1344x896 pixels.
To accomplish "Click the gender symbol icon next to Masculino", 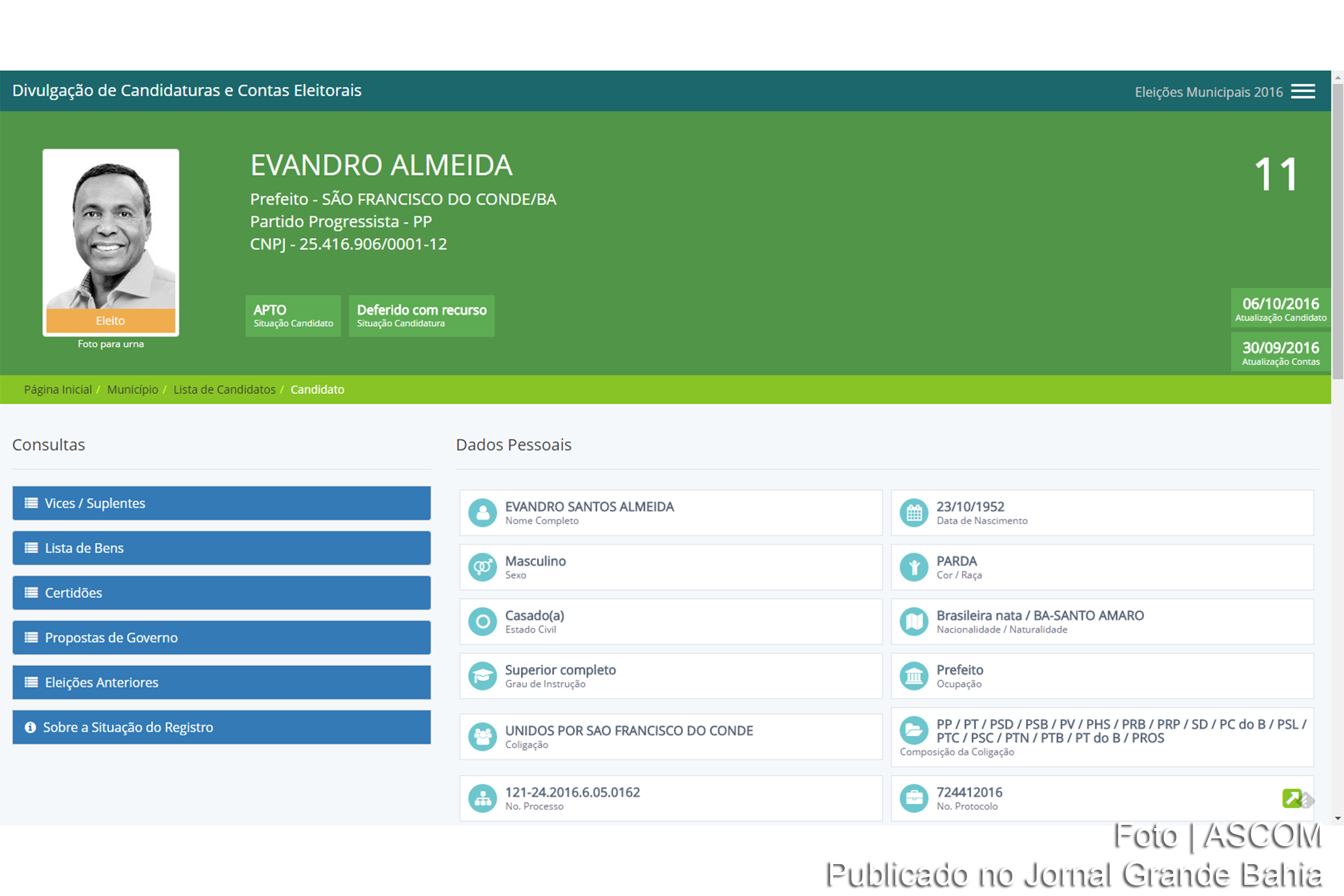I will [x=483, y=567].
